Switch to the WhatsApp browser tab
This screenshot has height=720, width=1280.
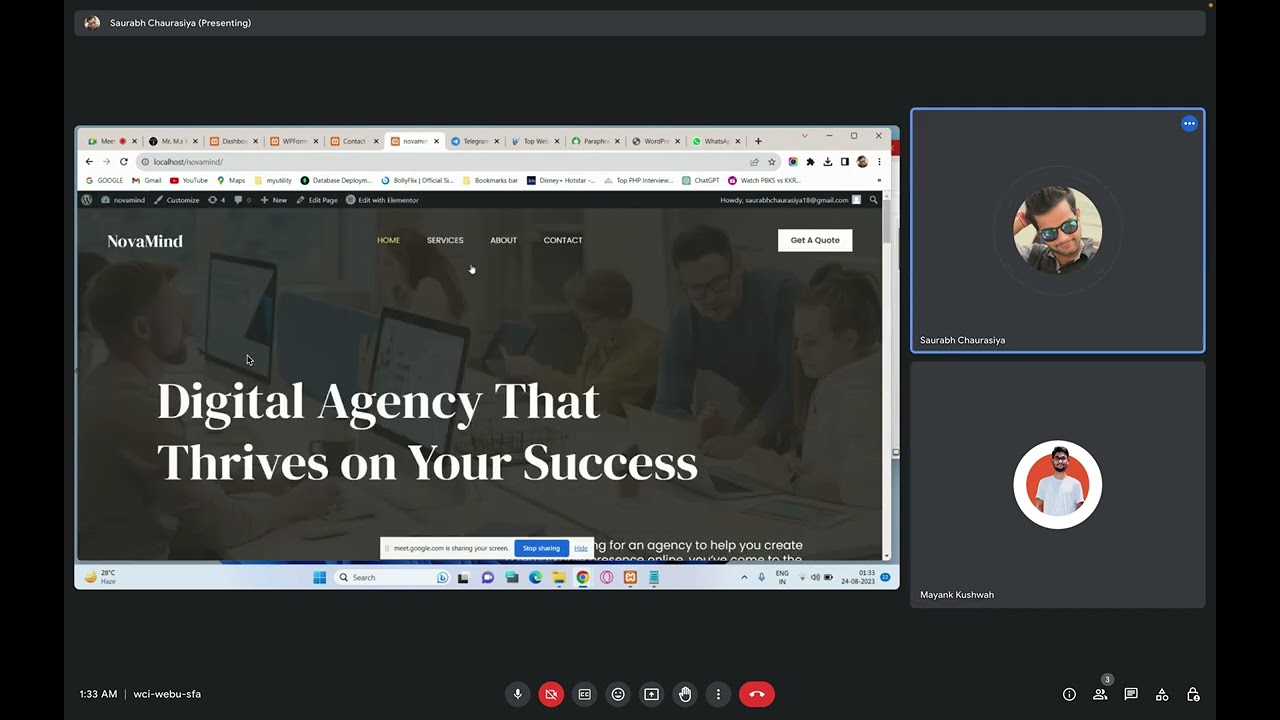click(716, 141)
